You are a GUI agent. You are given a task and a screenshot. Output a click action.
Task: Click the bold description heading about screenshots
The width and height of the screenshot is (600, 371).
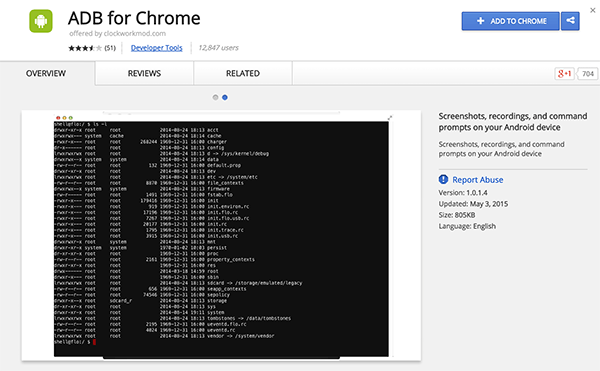(x=513, y=122)
